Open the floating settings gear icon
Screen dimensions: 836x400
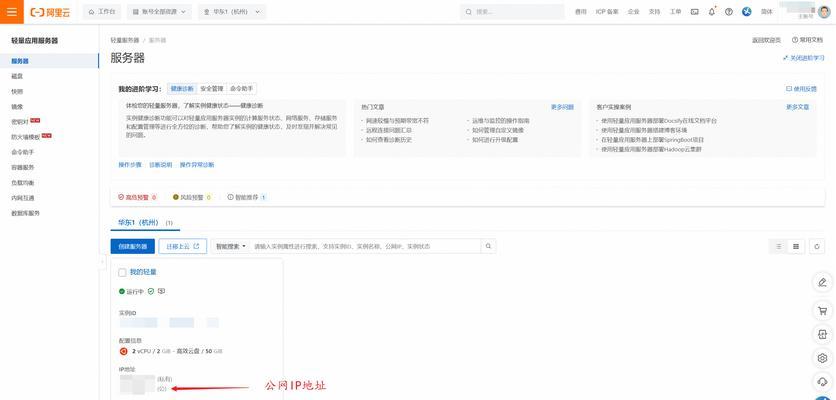[x=822, y=358]
